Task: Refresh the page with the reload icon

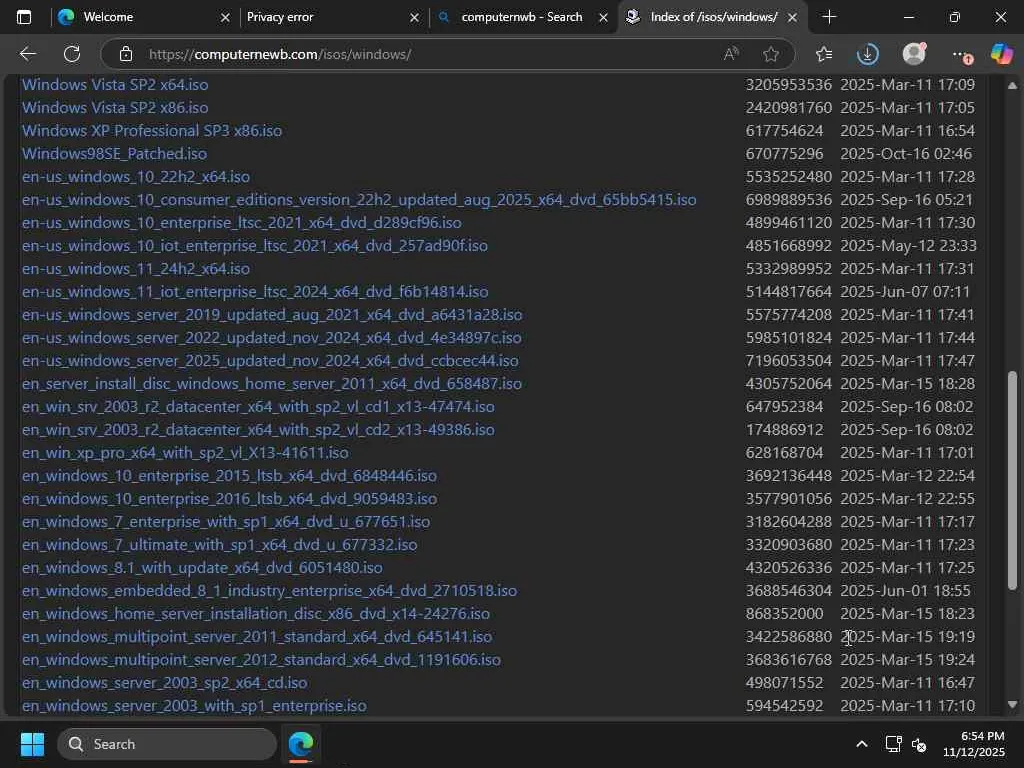Action: [x=72, y=54]
